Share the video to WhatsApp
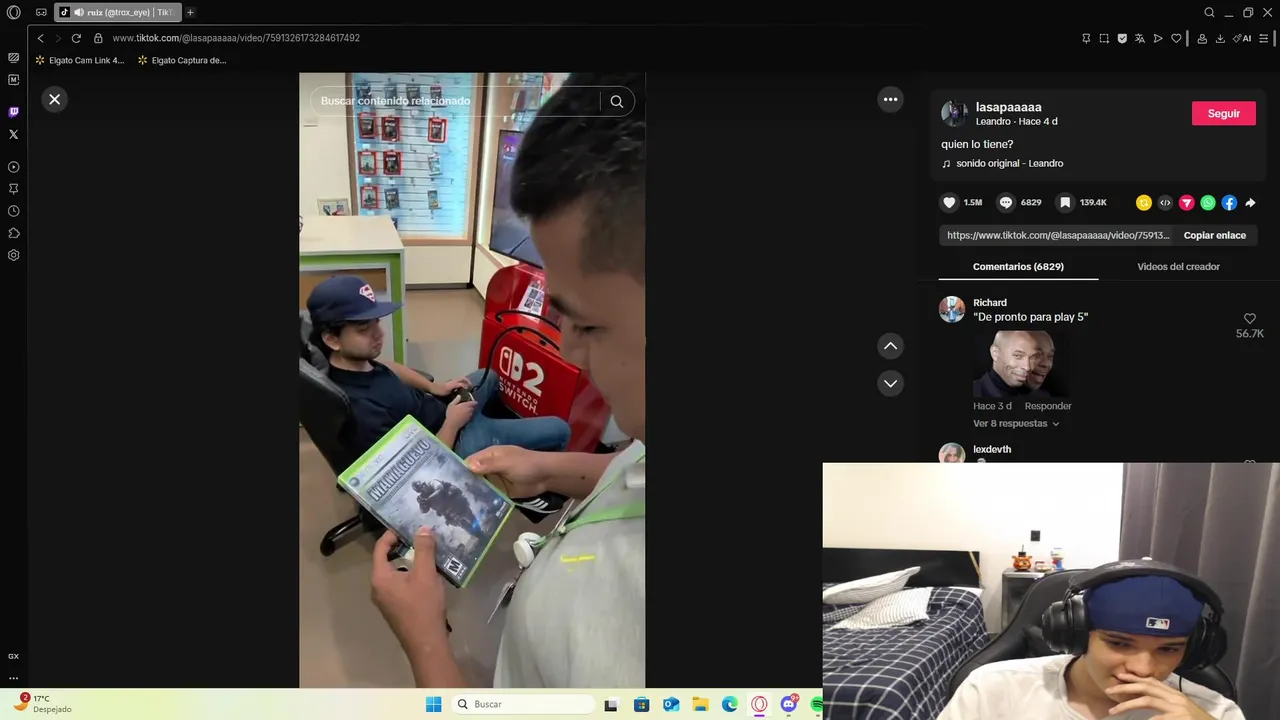The image size is (1280, 720). tap(1208, 203)
